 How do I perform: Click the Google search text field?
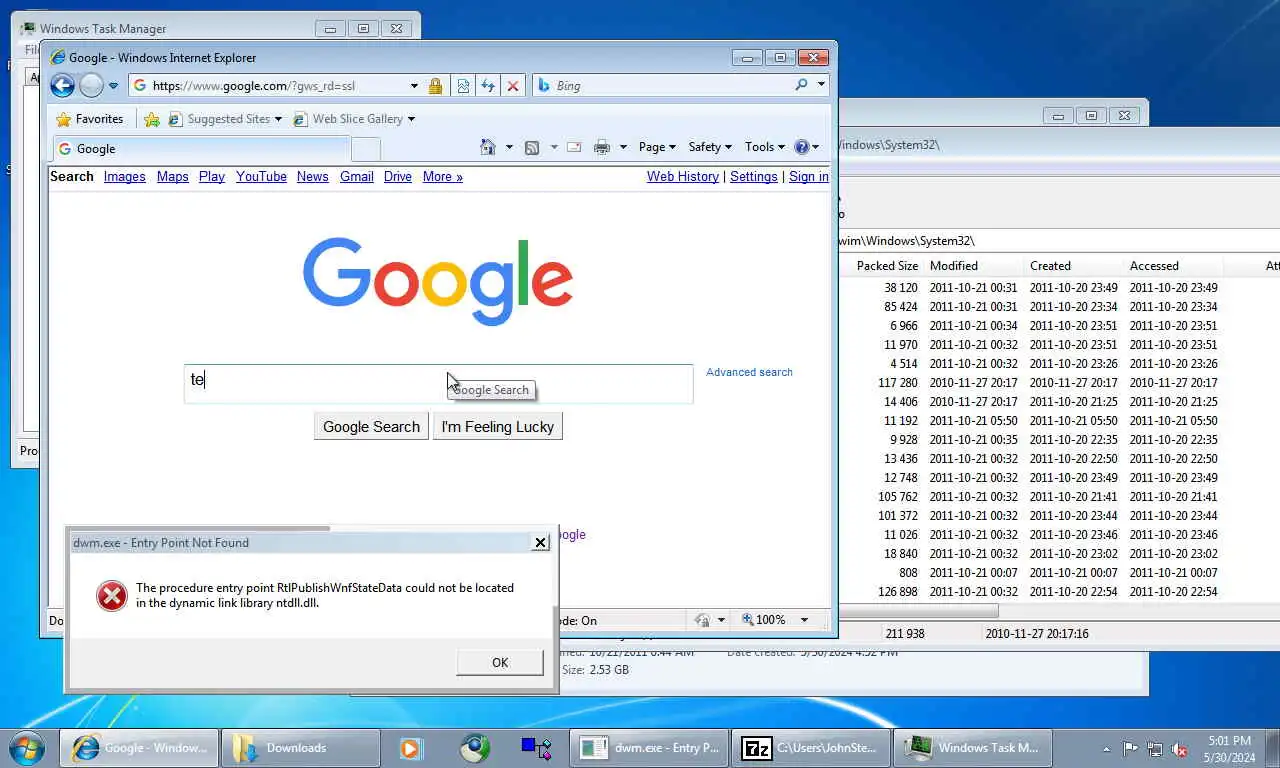click(x=438, y=384)
